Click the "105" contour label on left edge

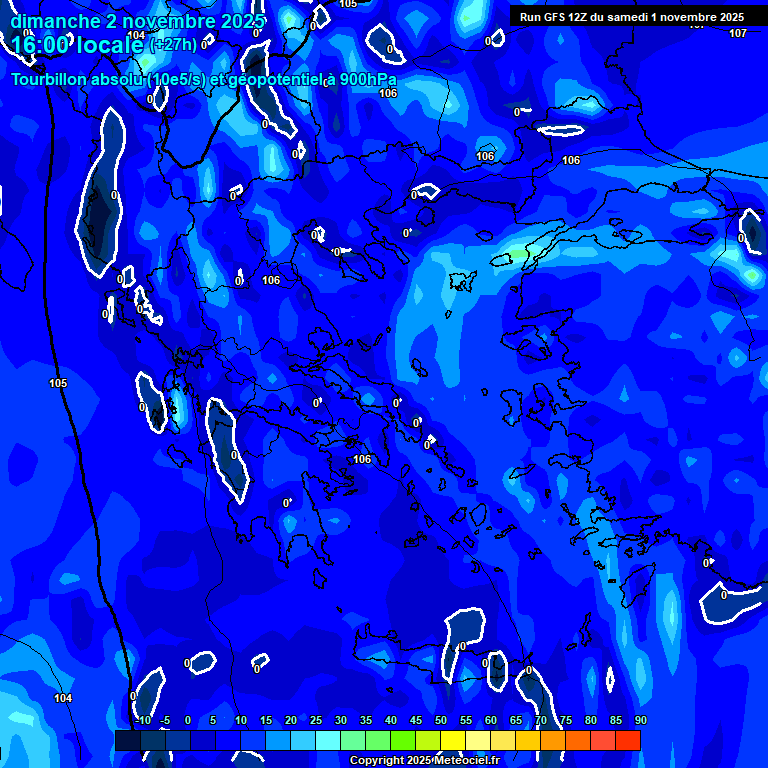[58, 383]
